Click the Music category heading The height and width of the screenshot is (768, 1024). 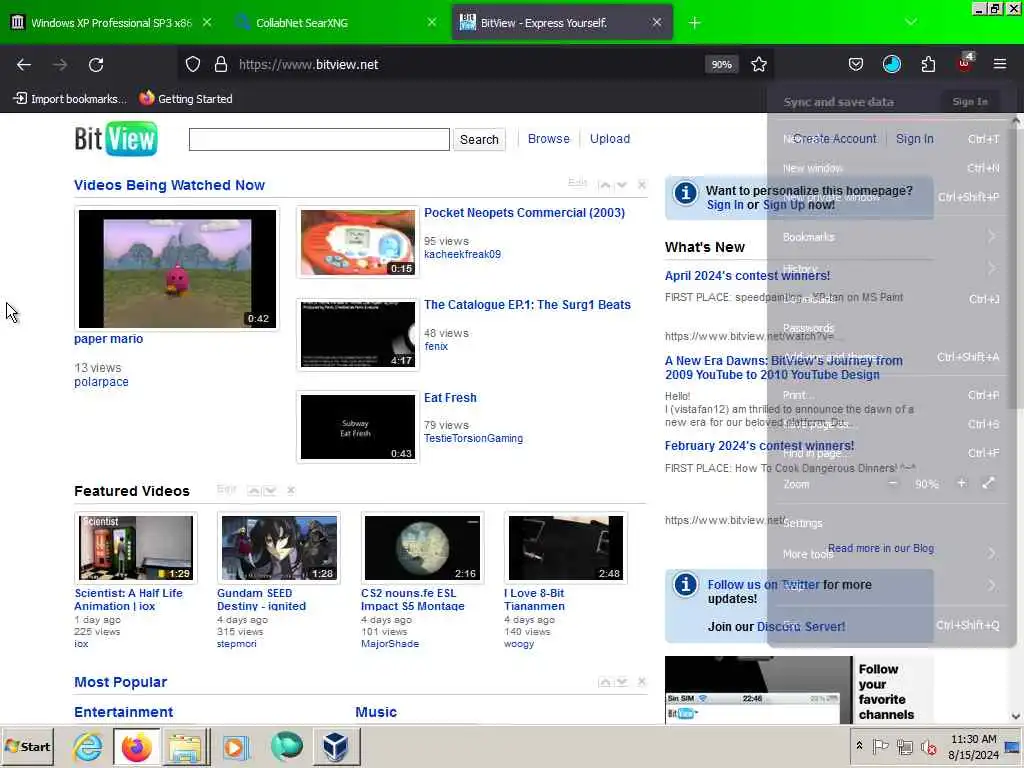tap(376, 712)
